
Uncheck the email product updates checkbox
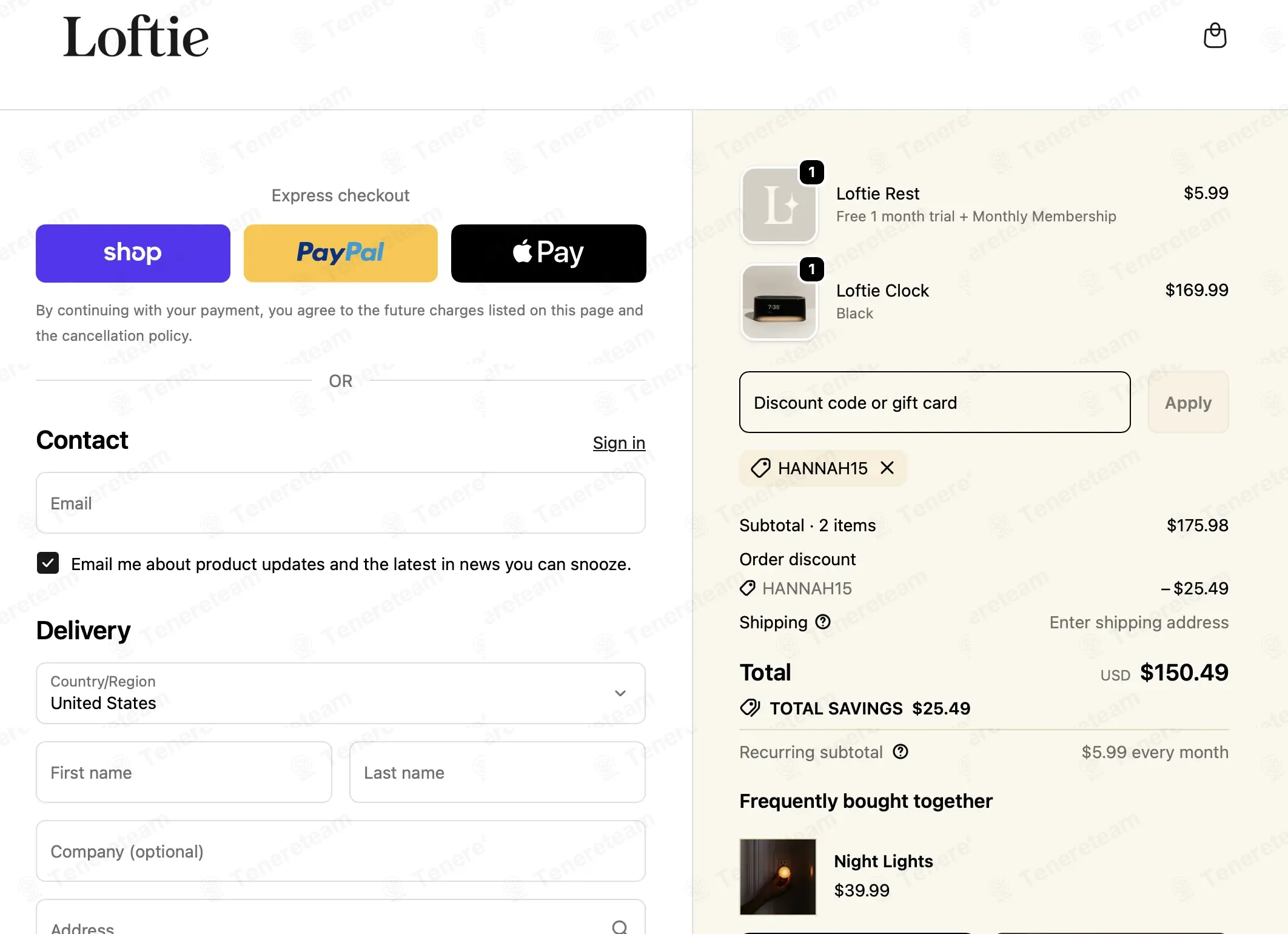(48, 563)
